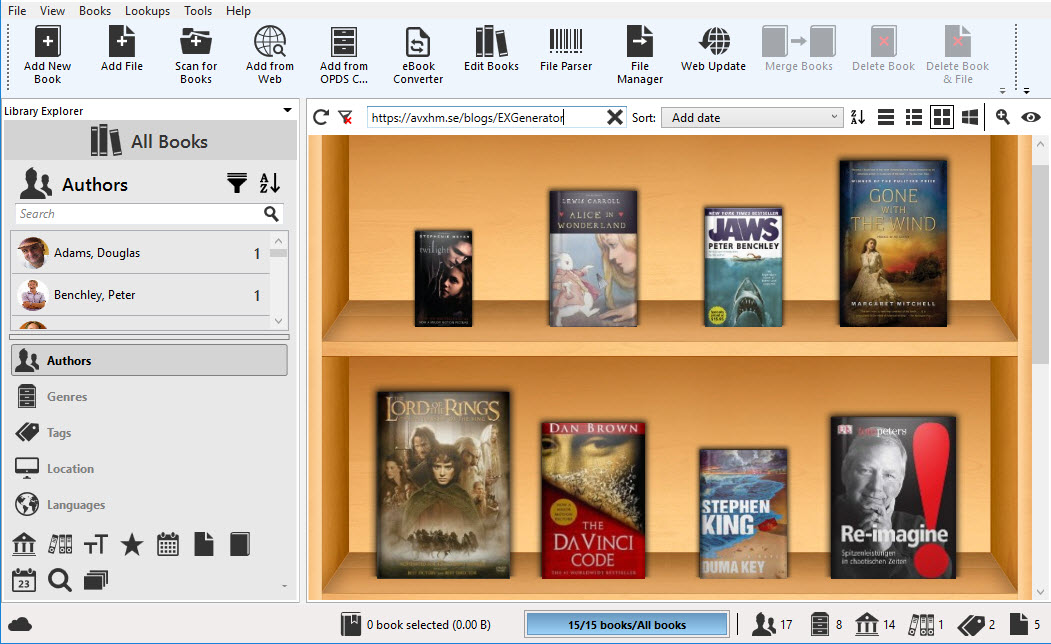This screenshot has width=1051, height=644.
Task: Clear filter using the funnel-with-X icon
Action: coord(346,118)
